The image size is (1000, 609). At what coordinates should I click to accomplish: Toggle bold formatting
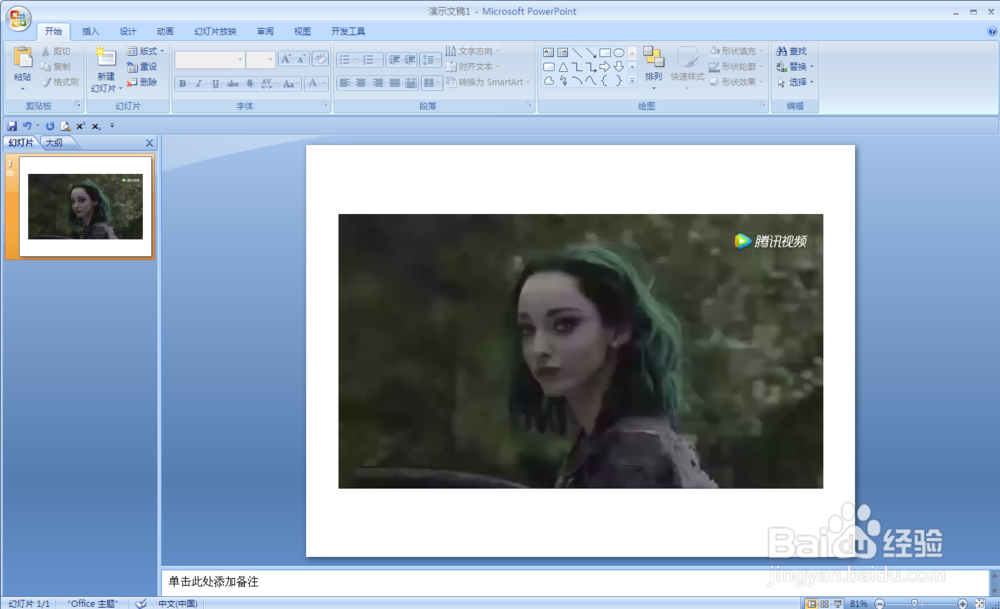coord(182,84)
